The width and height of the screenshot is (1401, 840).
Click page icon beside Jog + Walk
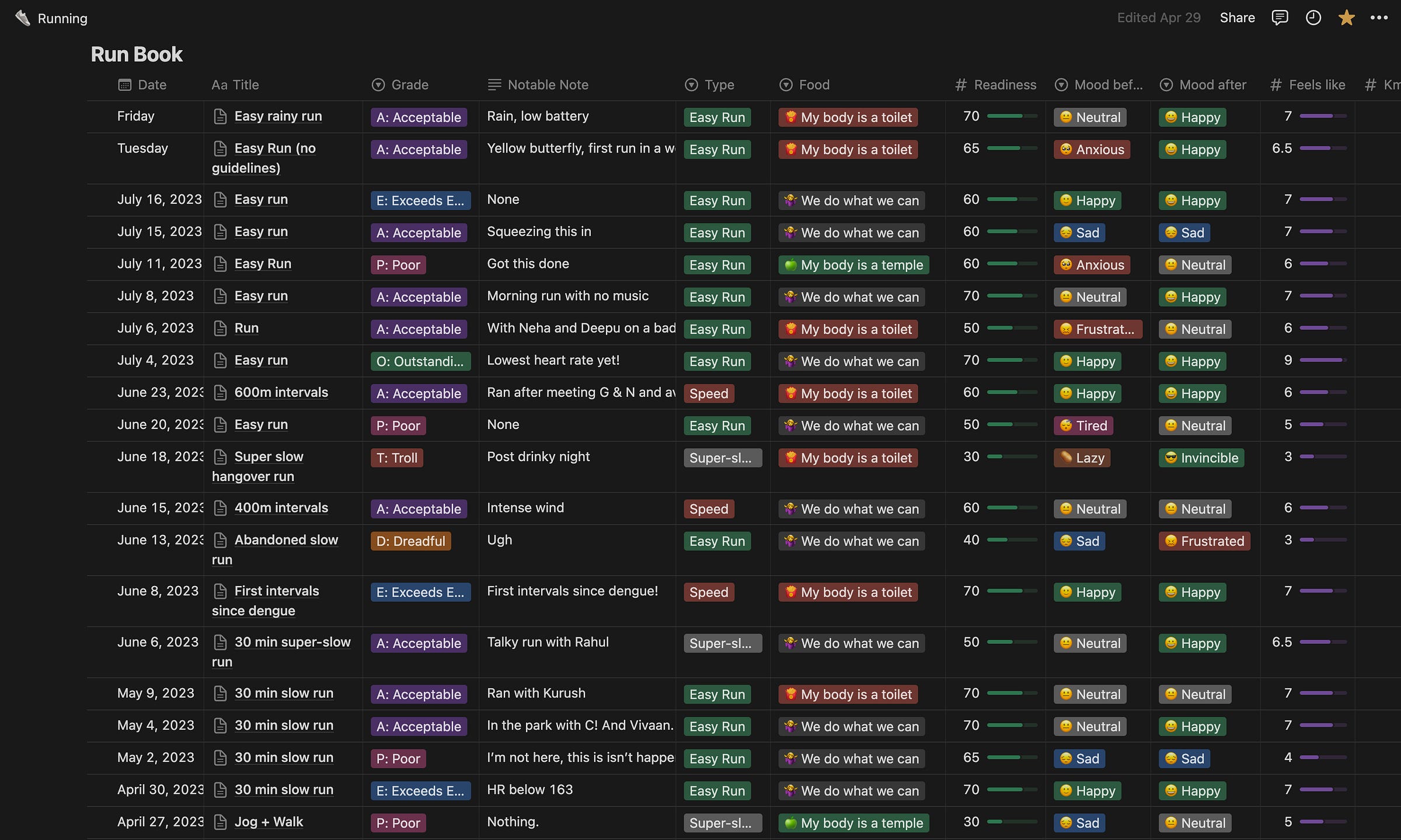click(220, 822)
